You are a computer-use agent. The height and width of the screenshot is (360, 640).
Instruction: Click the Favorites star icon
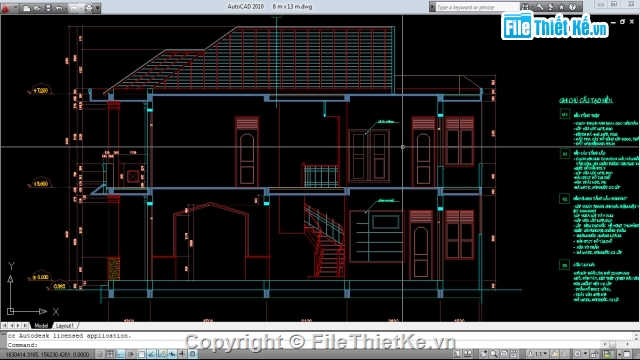click(561, 7)
